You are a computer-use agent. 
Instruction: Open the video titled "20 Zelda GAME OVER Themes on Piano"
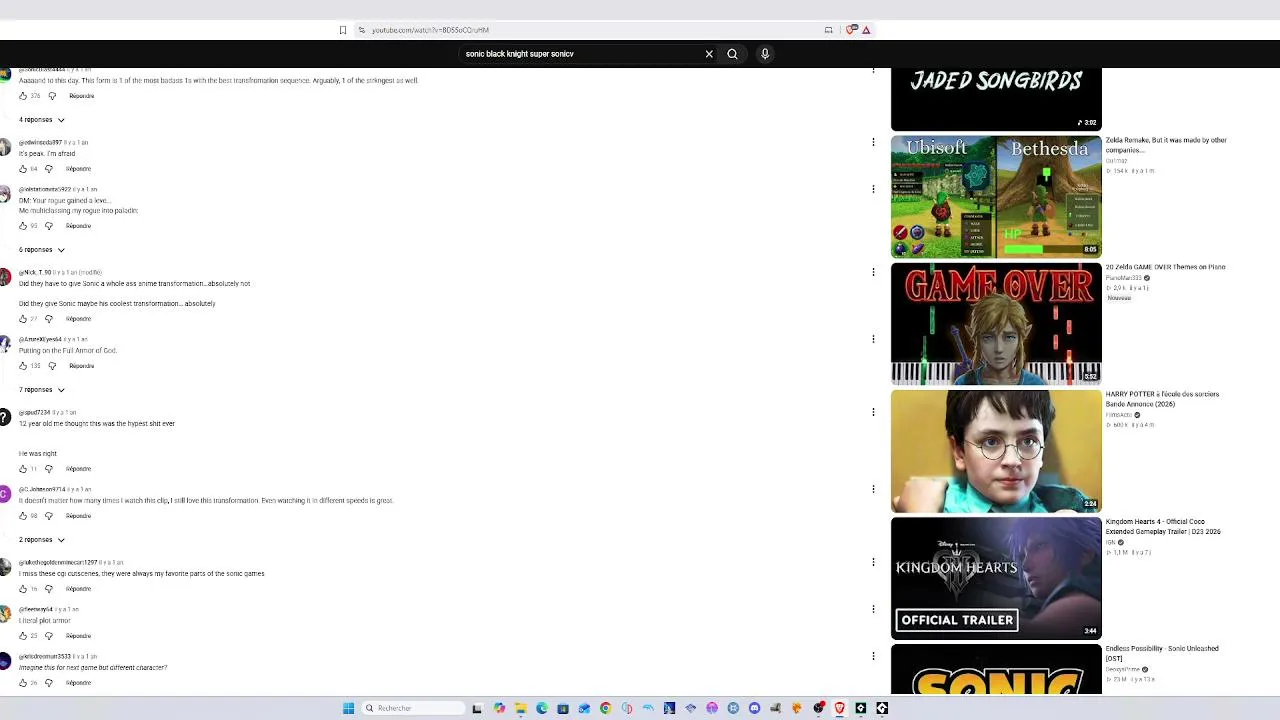pyautogui.click(x=1165, y=267)
